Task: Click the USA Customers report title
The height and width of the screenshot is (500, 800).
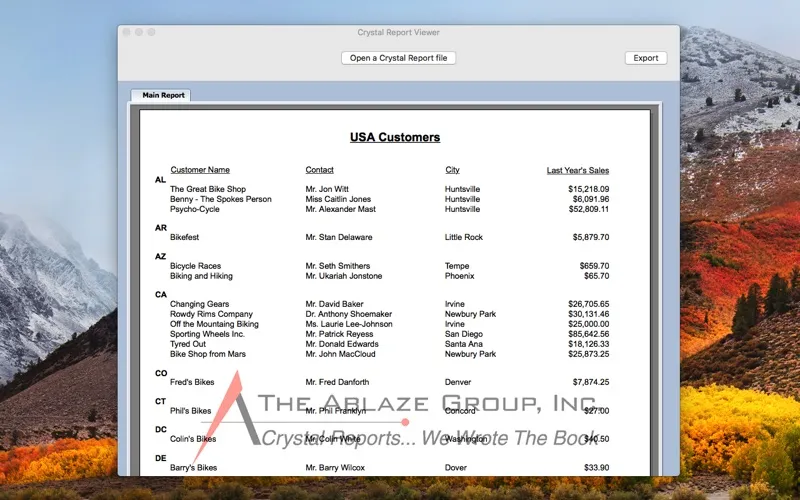Action: [x=394, y=138]
